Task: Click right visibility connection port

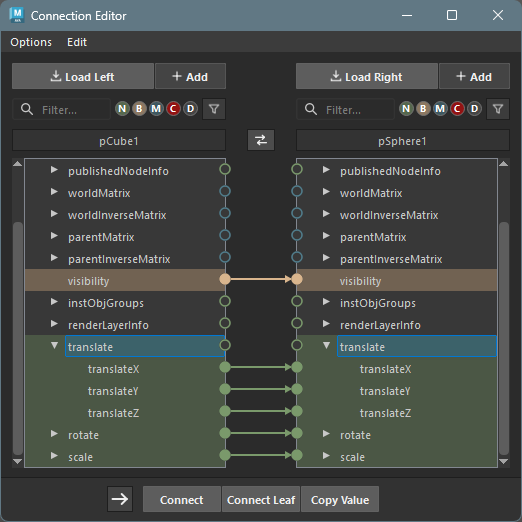Action: pos(297,279)
